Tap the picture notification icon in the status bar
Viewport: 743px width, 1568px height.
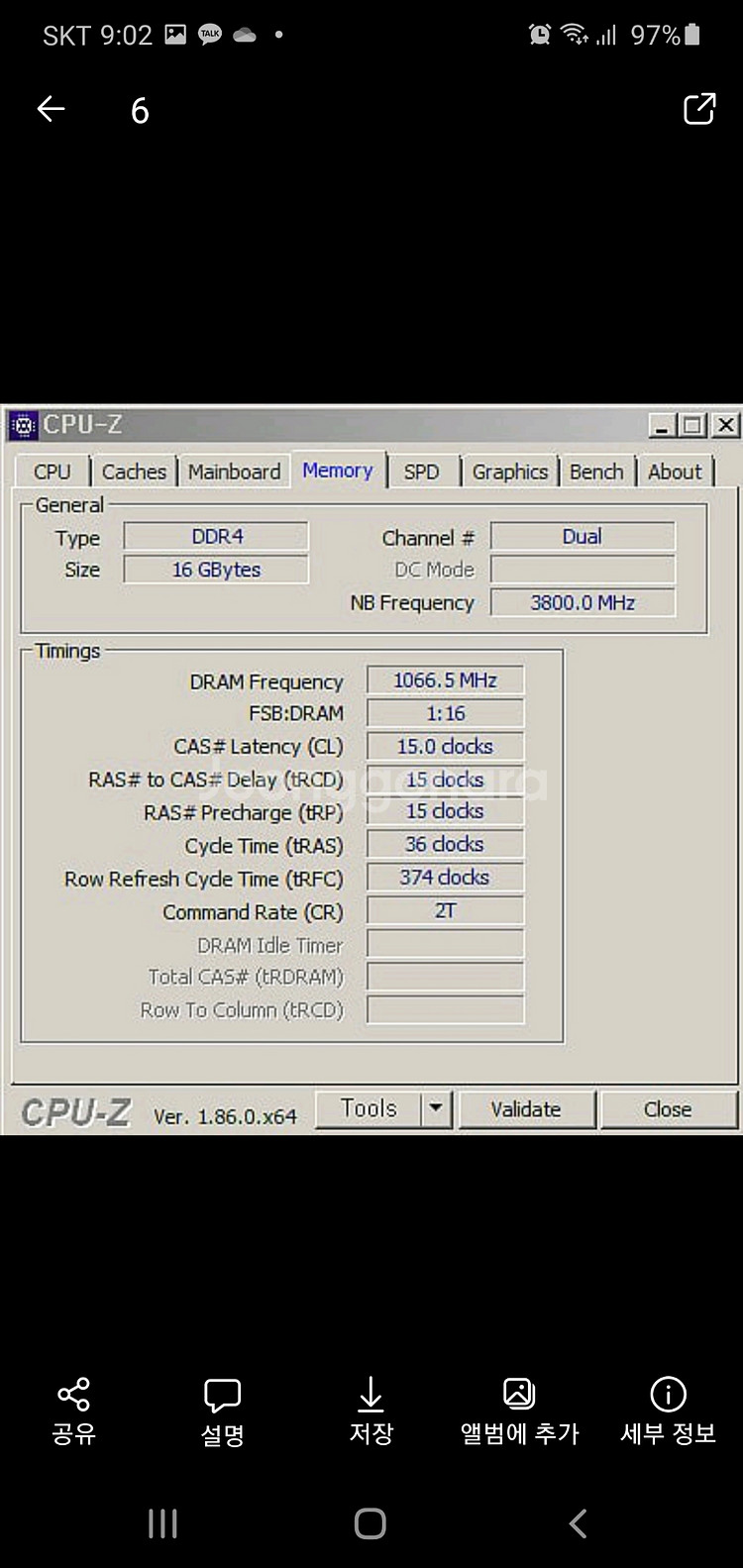pos(175,35)
